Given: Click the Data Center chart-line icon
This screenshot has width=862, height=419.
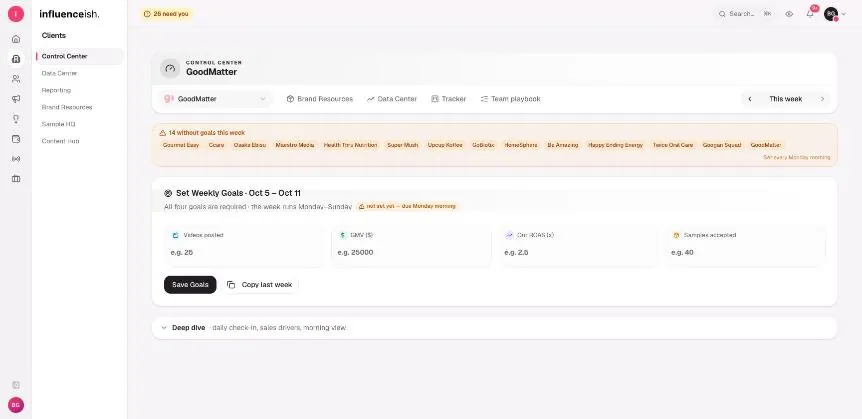Looking at the screenshot, I should click(371, 99).
